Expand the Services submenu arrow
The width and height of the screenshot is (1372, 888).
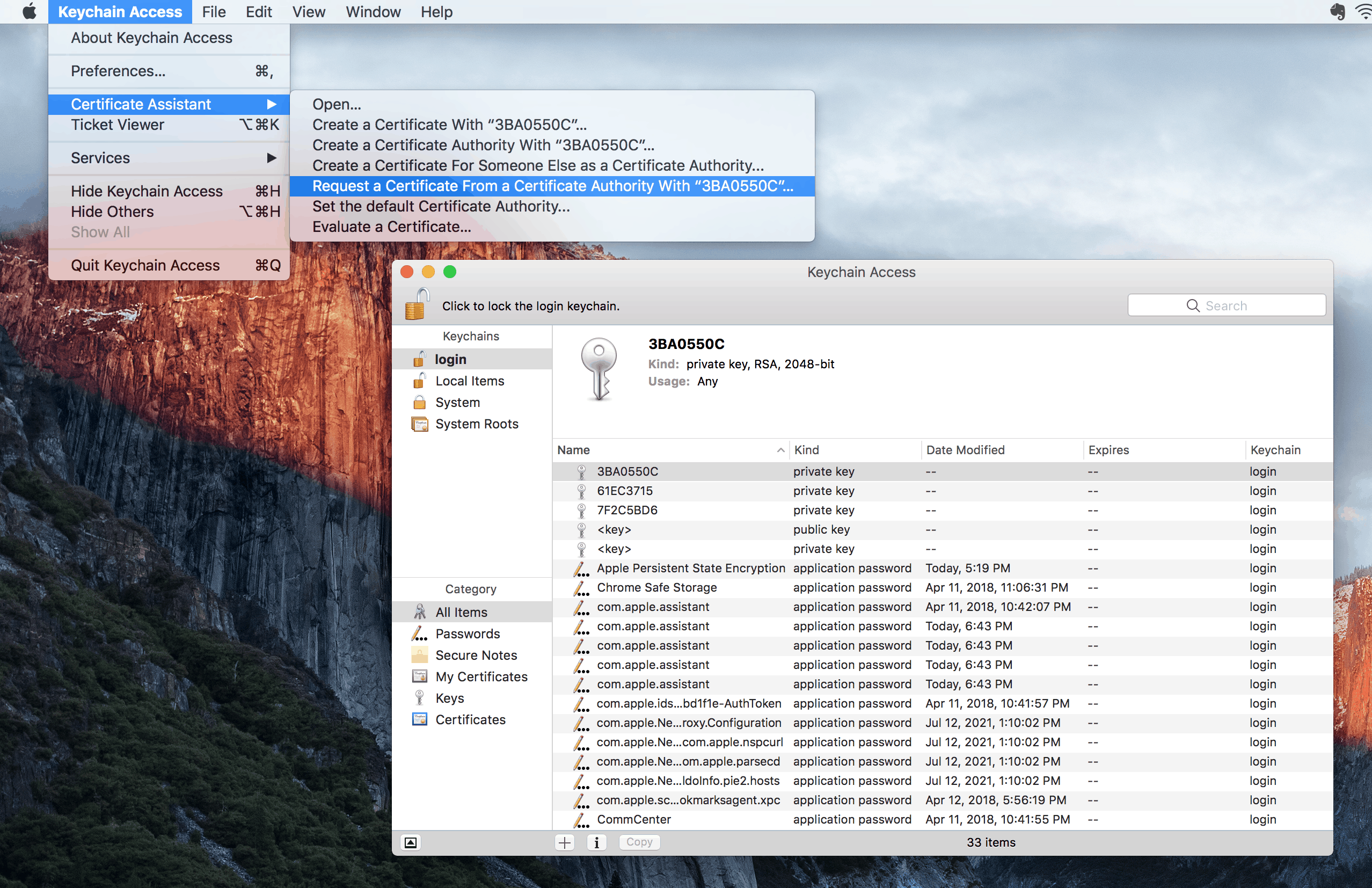click(272, 158)
